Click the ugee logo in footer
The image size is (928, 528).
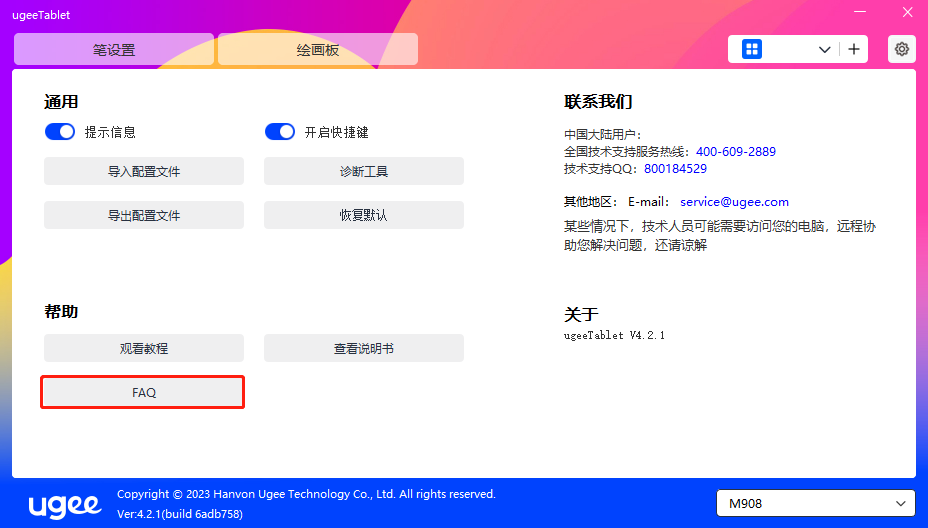[65, 505]
